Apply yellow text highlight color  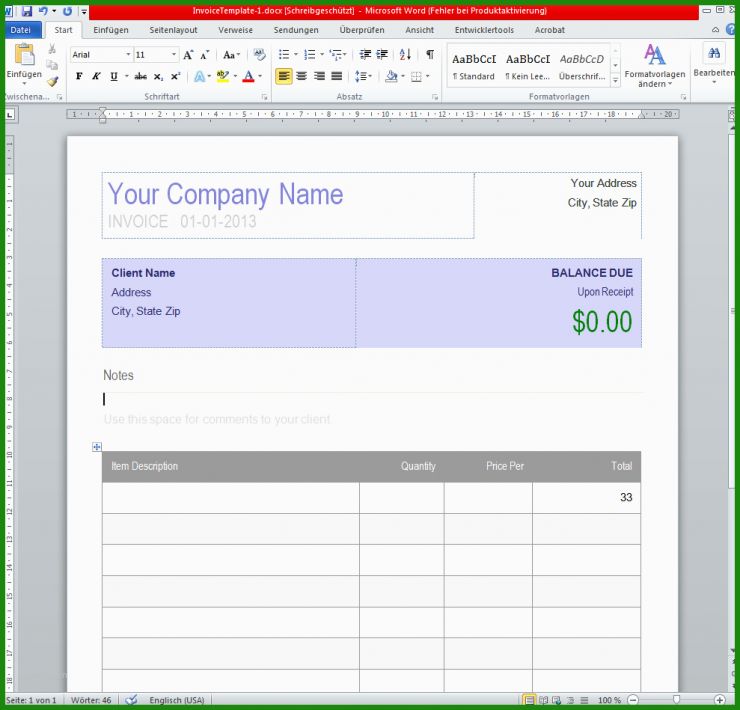[x=222, y=76]
